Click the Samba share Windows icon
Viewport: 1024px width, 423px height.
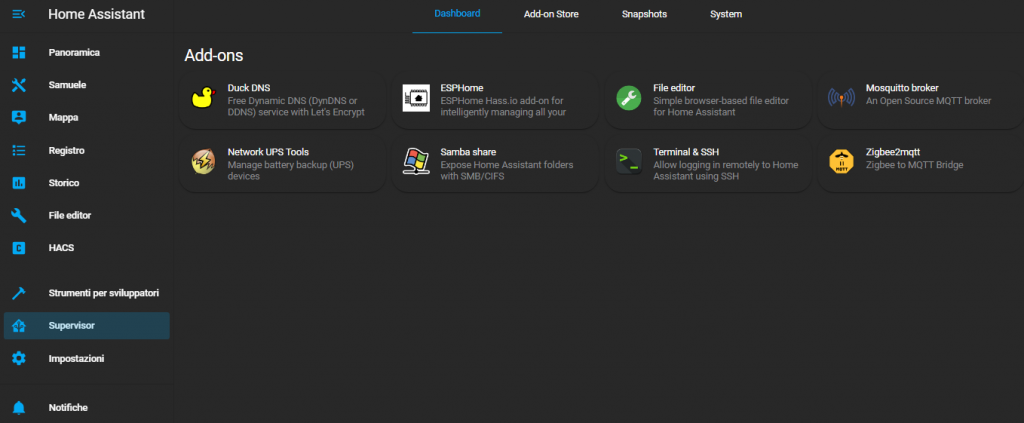tap(416, 162)
